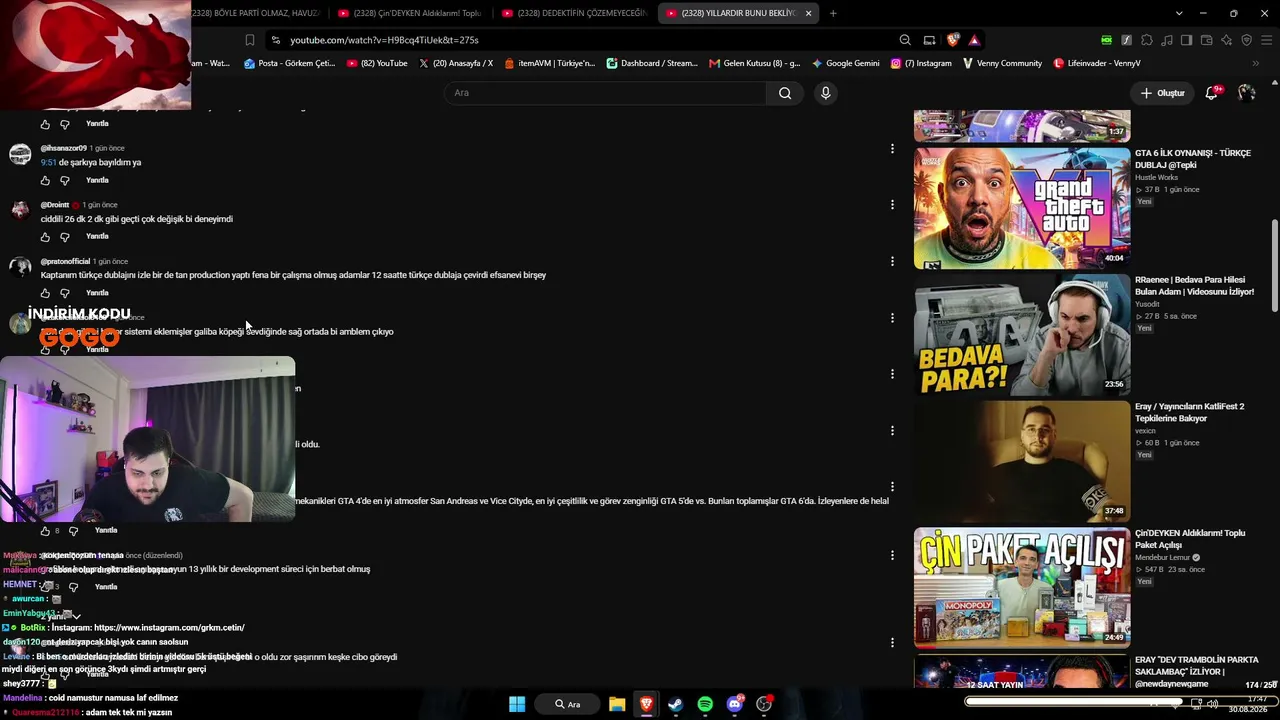
Task: Toggle the browser sidebar panel icon
Action: 1186,40
